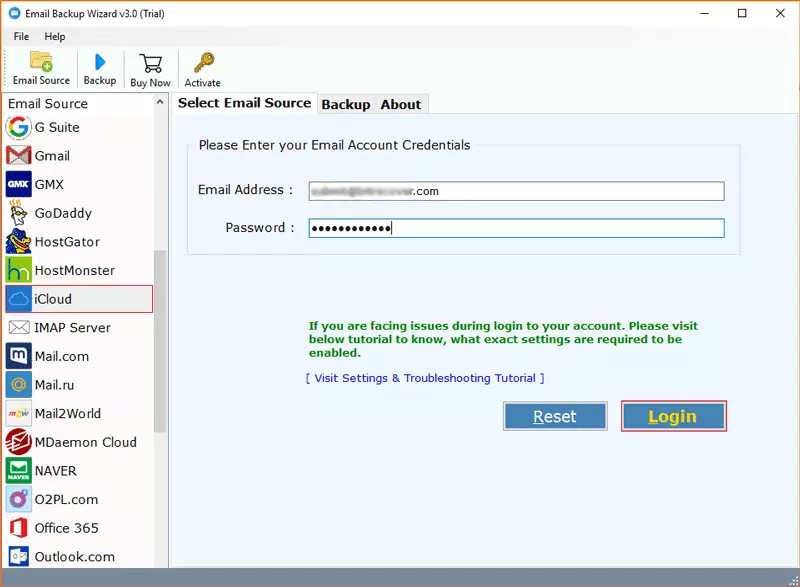Select the G Suite icon in sidebar
This screenshot has width=800, height=587.
(x=19, y=127)
